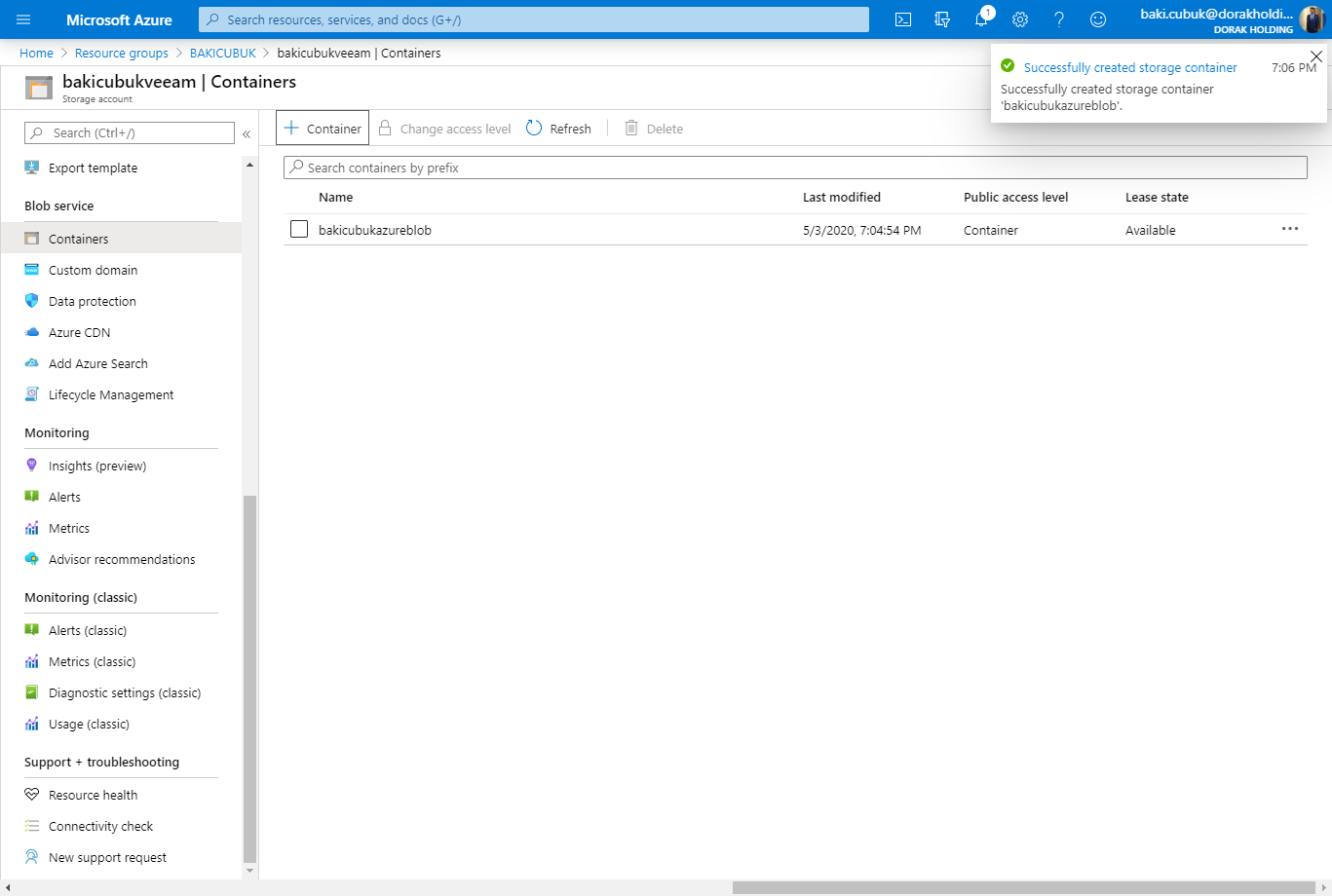Screen dimensions: 1332x896
Task: Click the Alerts (classic) icon
Action: 32,630
